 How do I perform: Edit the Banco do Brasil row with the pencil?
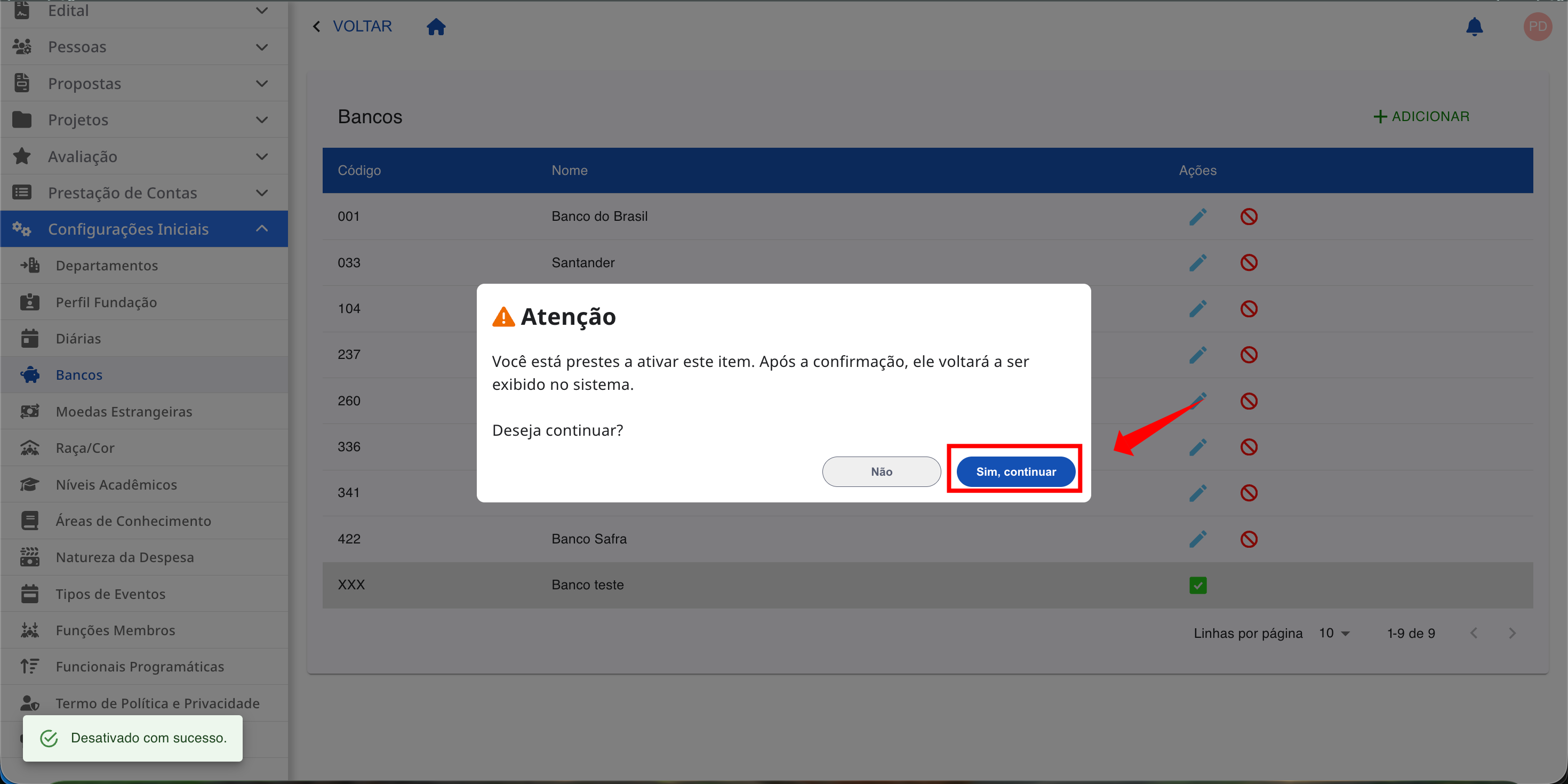(x=1197, y=217)
